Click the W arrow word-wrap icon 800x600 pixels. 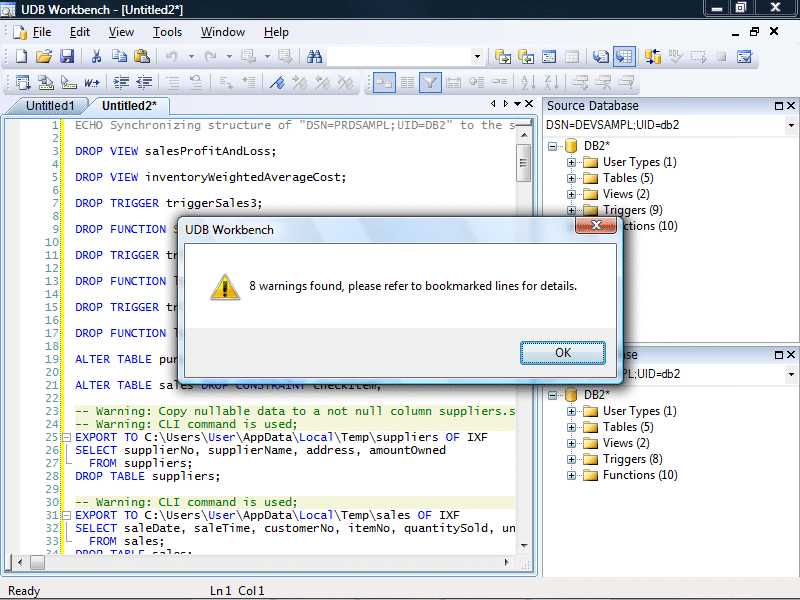click(x=91, y=82)
